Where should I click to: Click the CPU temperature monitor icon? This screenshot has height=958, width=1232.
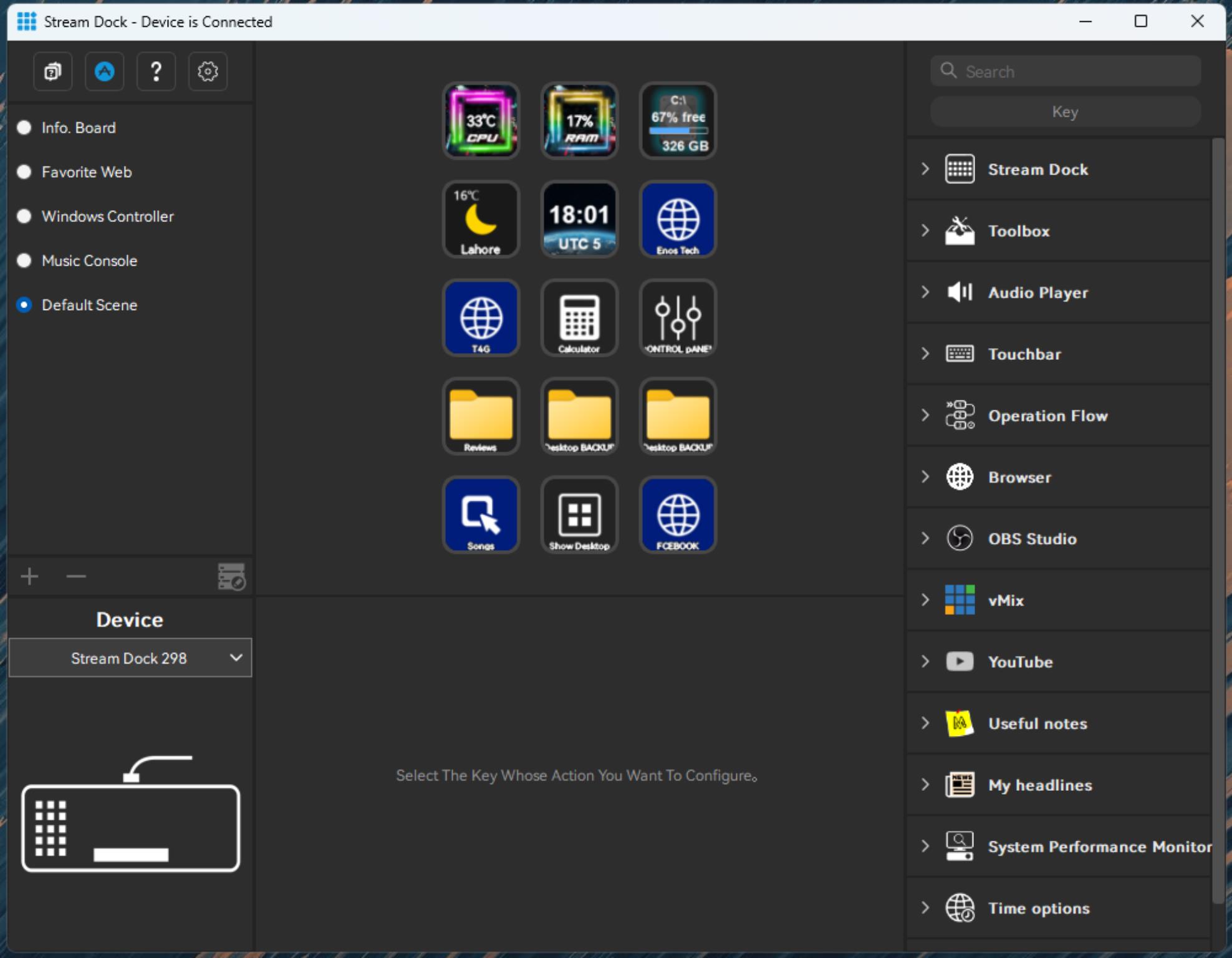coord(481,121)
